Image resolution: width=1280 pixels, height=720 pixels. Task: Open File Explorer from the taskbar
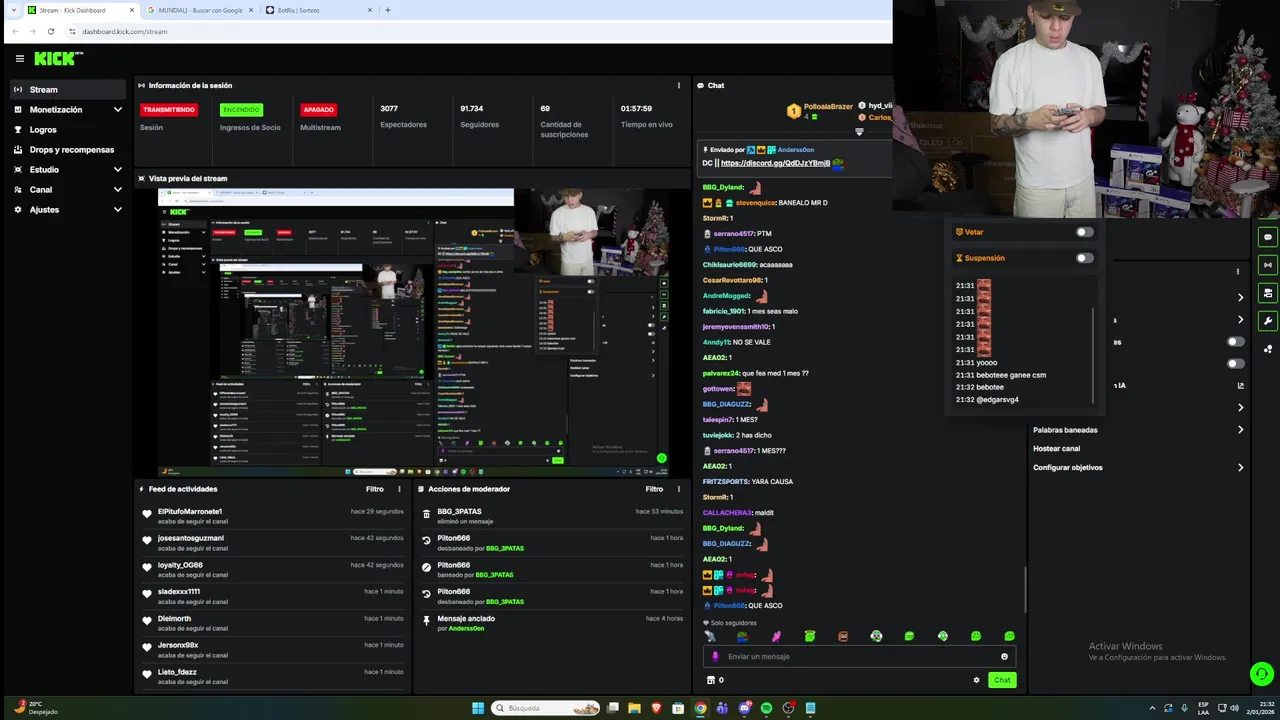point(635,708)
